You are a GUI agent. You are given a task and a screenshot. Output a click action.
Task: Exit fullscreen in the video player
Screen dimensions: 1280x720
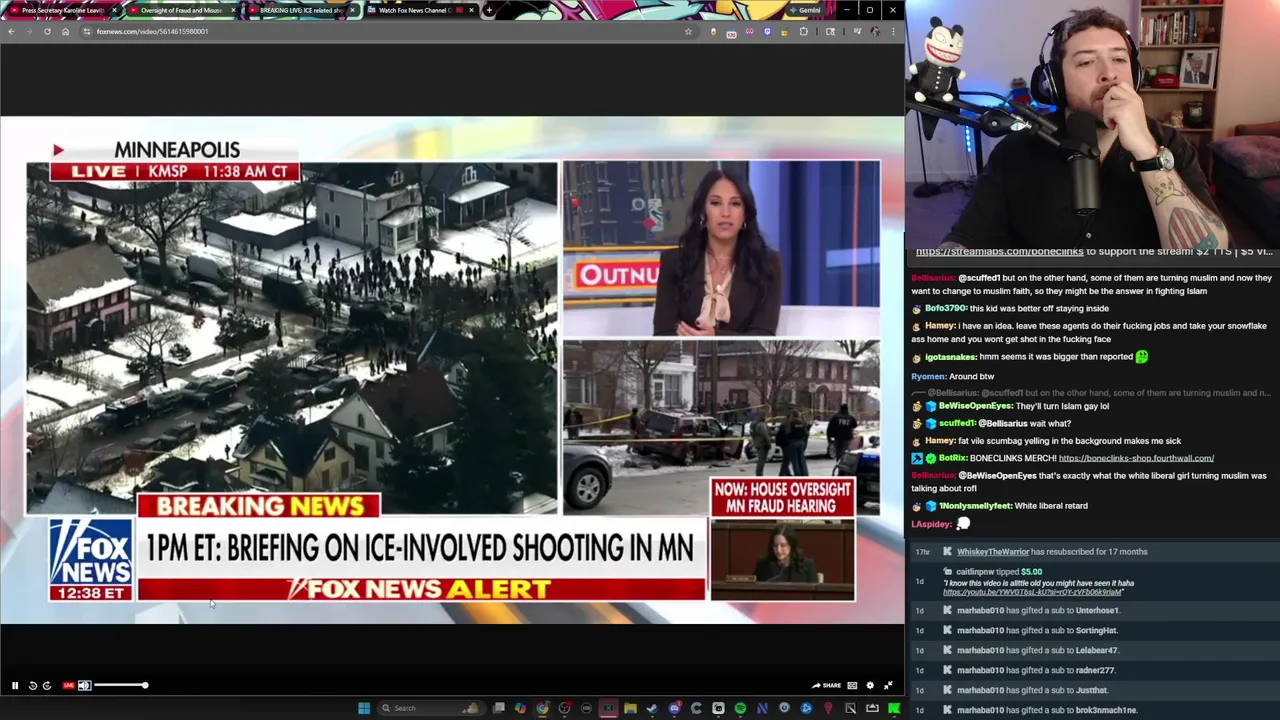(x=888, y=686)
